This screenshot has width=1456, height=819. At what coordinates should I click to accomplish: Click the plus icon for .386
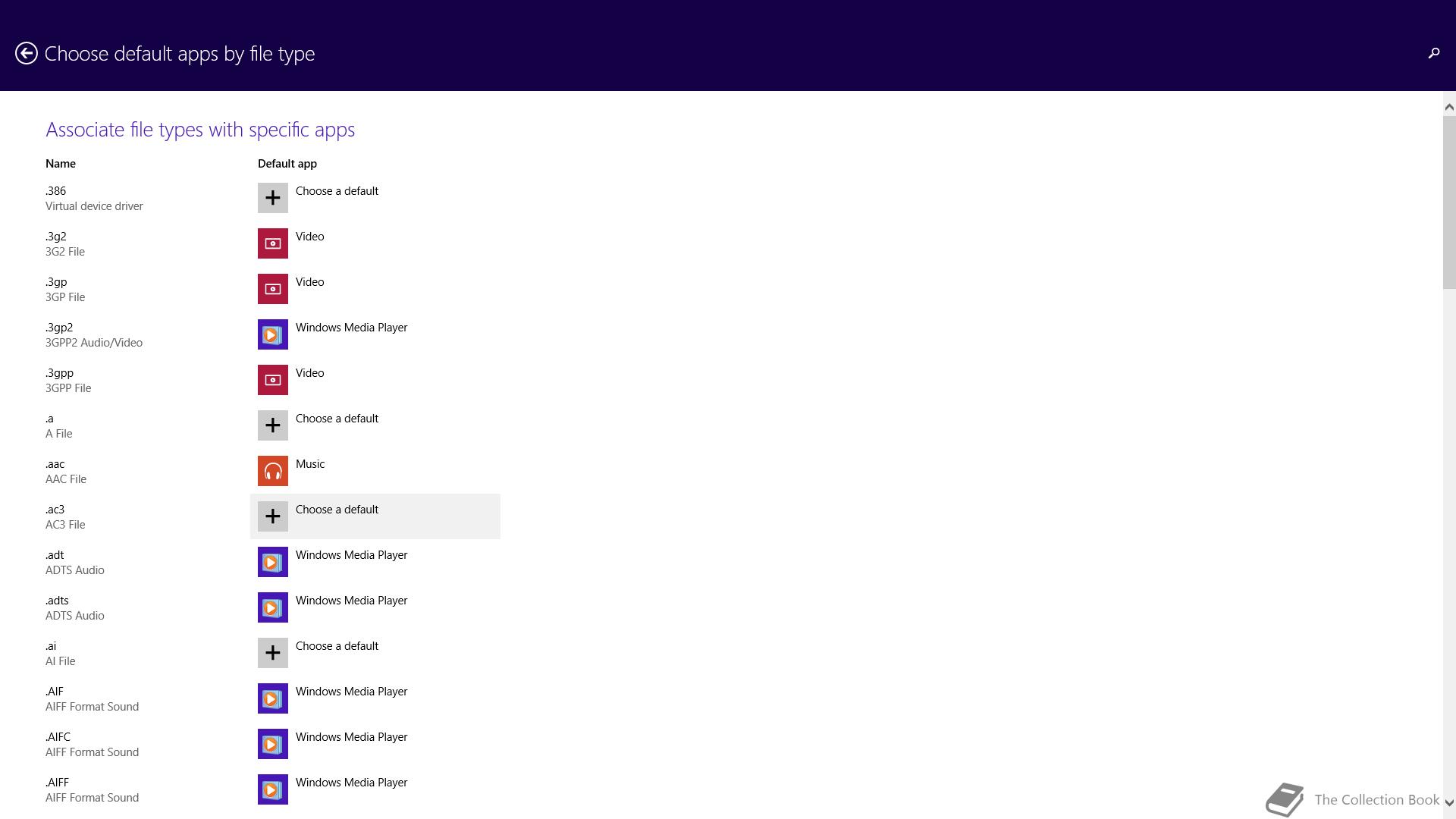click(x=273, y=198)
